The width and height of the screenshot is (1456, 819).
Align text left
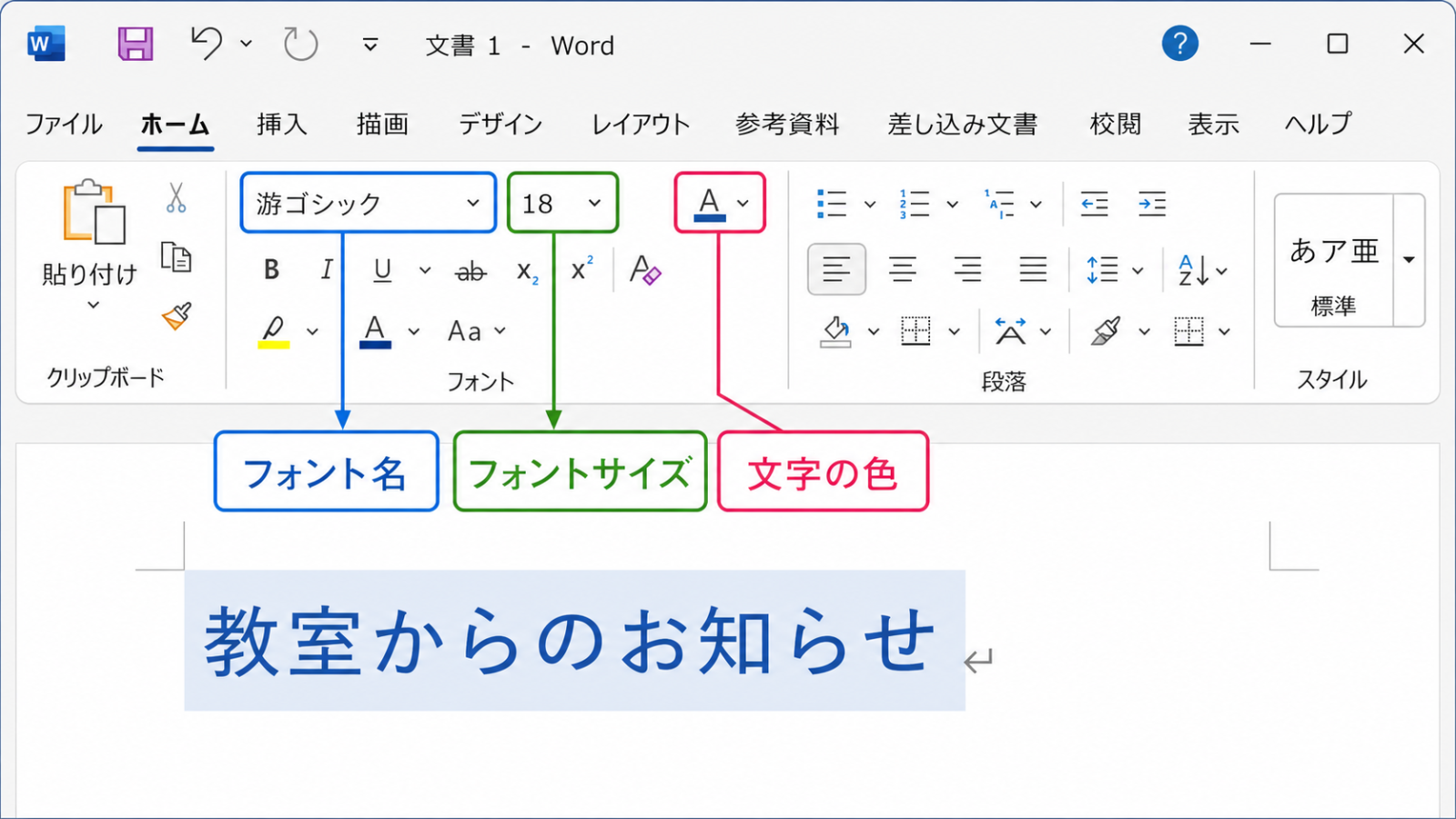click(x=836, y=269)
